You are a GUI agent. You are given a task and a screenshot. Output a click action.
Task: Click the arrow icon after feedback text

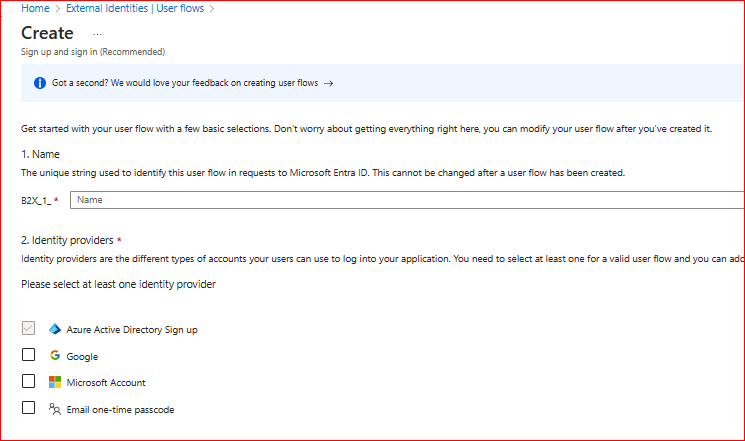point(328,84)
